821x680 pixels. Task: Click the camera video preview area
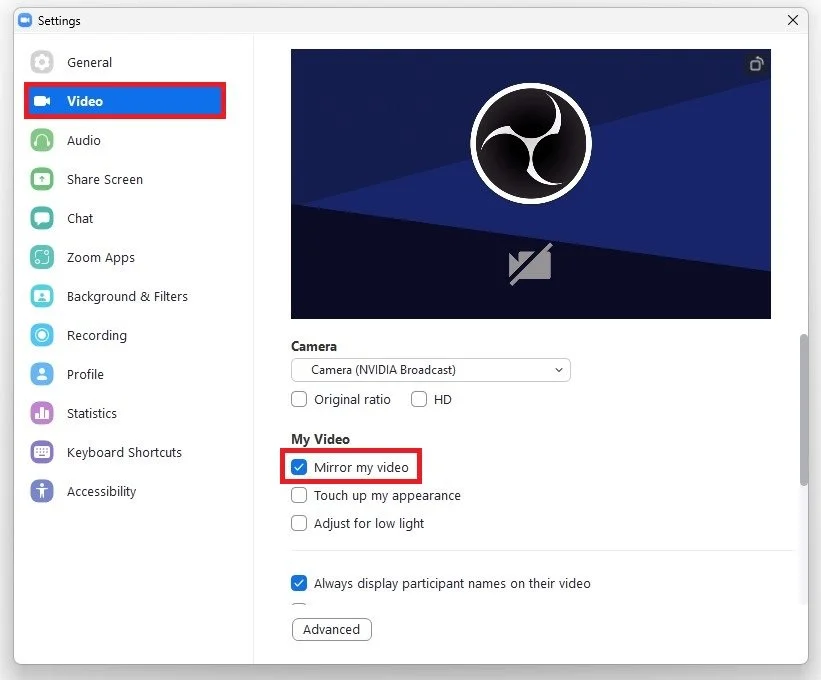tap(530, 183)
